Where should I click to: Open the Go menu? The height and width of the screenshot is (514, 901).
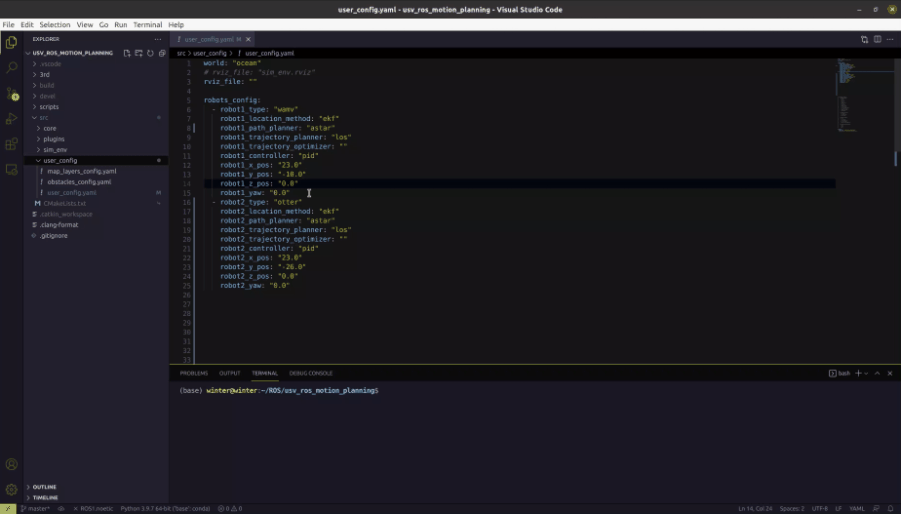103,25
